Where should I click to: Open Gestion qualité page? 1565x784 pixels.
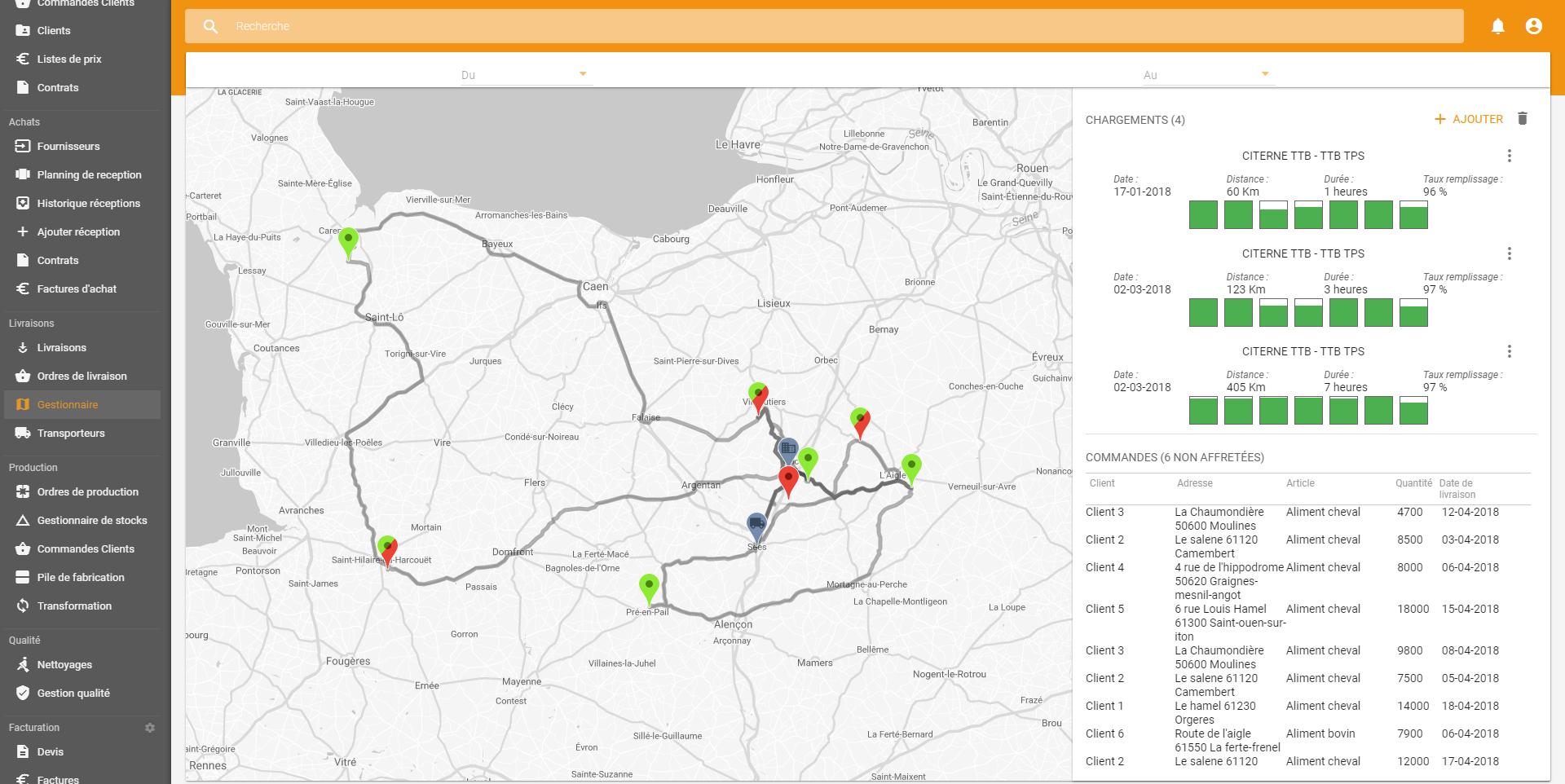coord(73,694)
